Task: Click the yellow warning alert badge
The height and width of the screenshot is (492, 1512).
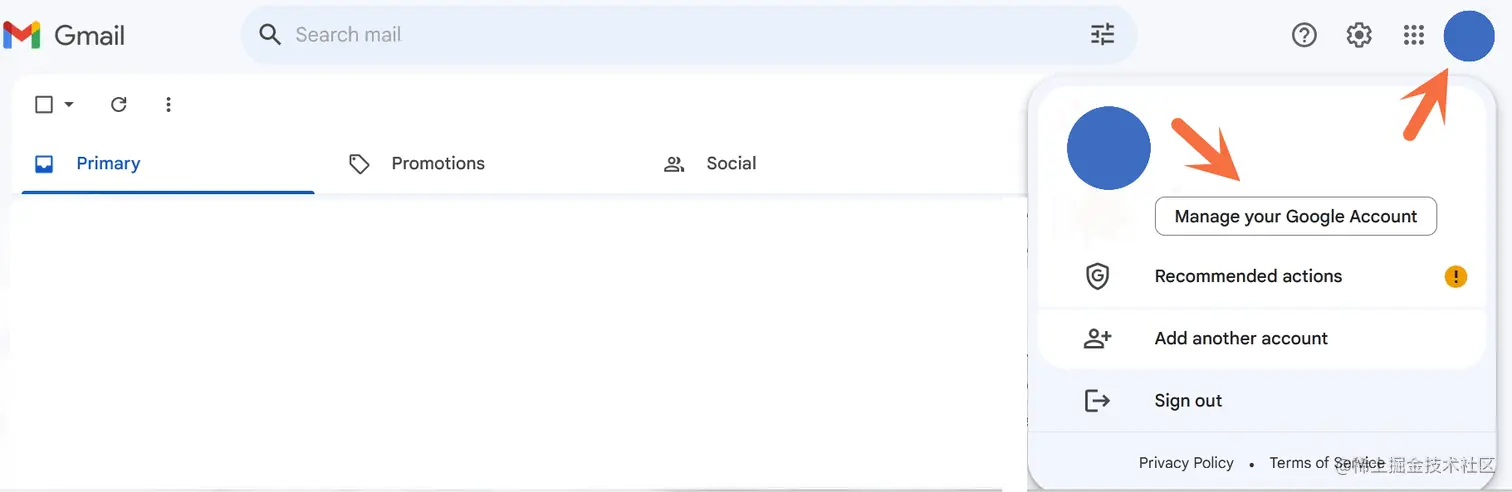Action: click(x=1456, y=276)
